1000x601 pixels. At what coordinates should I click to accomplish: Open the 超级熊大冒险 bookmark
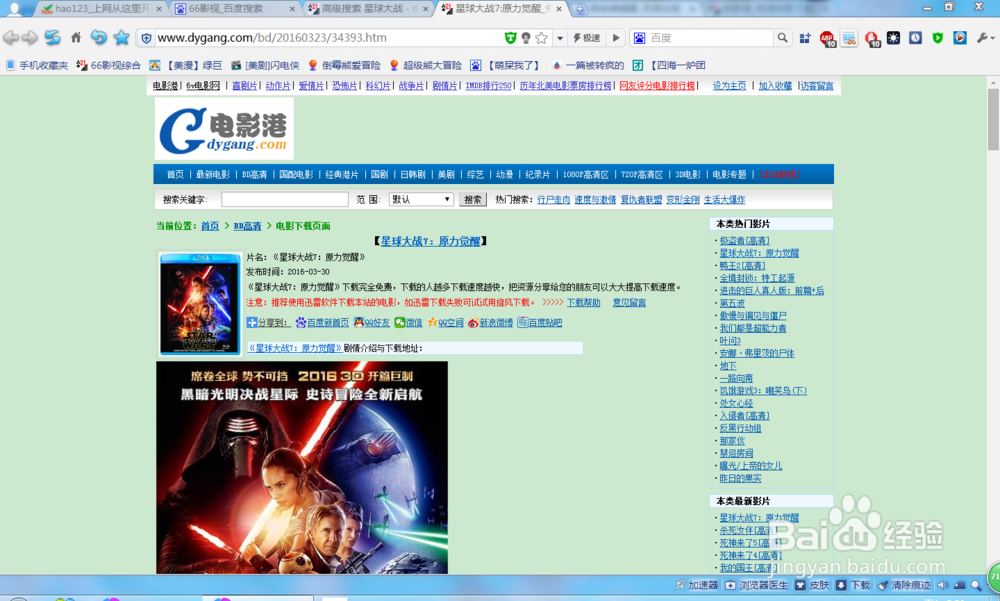425,65
